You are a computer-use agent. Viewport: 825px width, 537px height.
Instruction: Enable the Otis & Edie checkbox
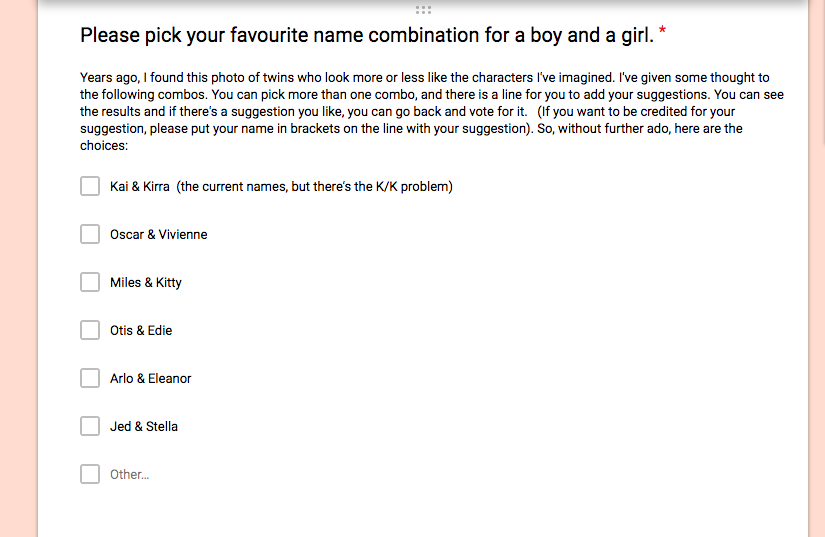pyautogui.click(x=90, y=330)
